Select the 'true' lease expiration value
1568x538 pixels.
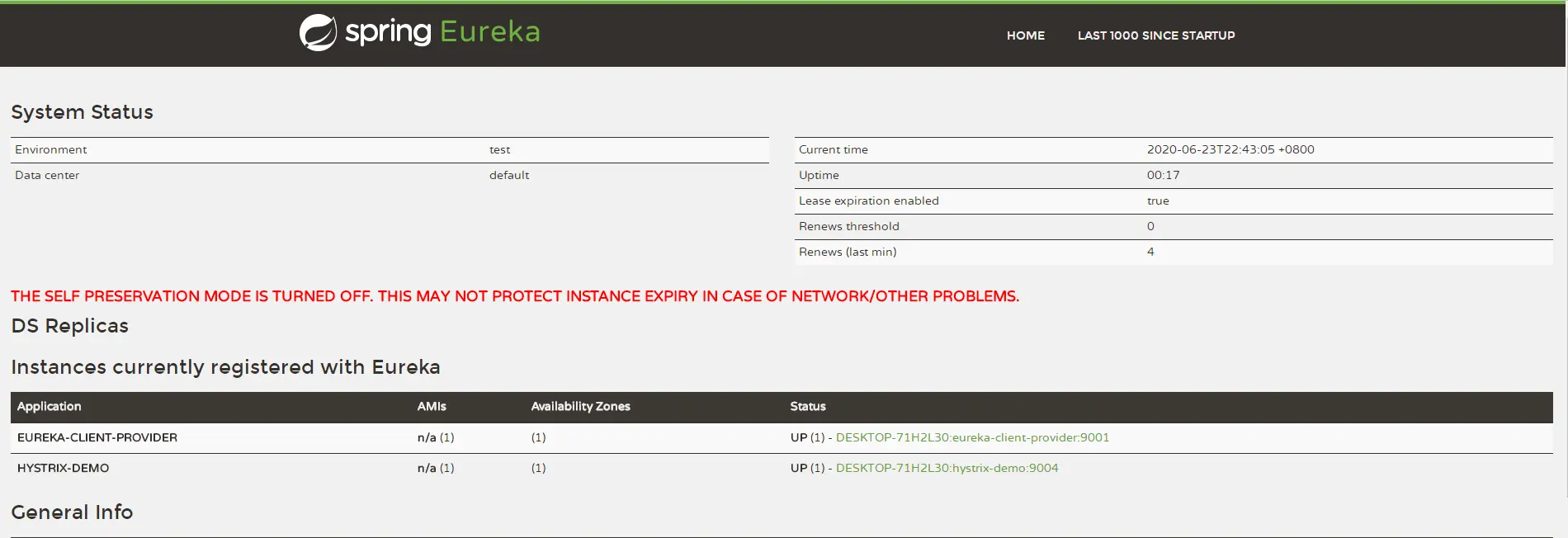(x=1158, y=201)
